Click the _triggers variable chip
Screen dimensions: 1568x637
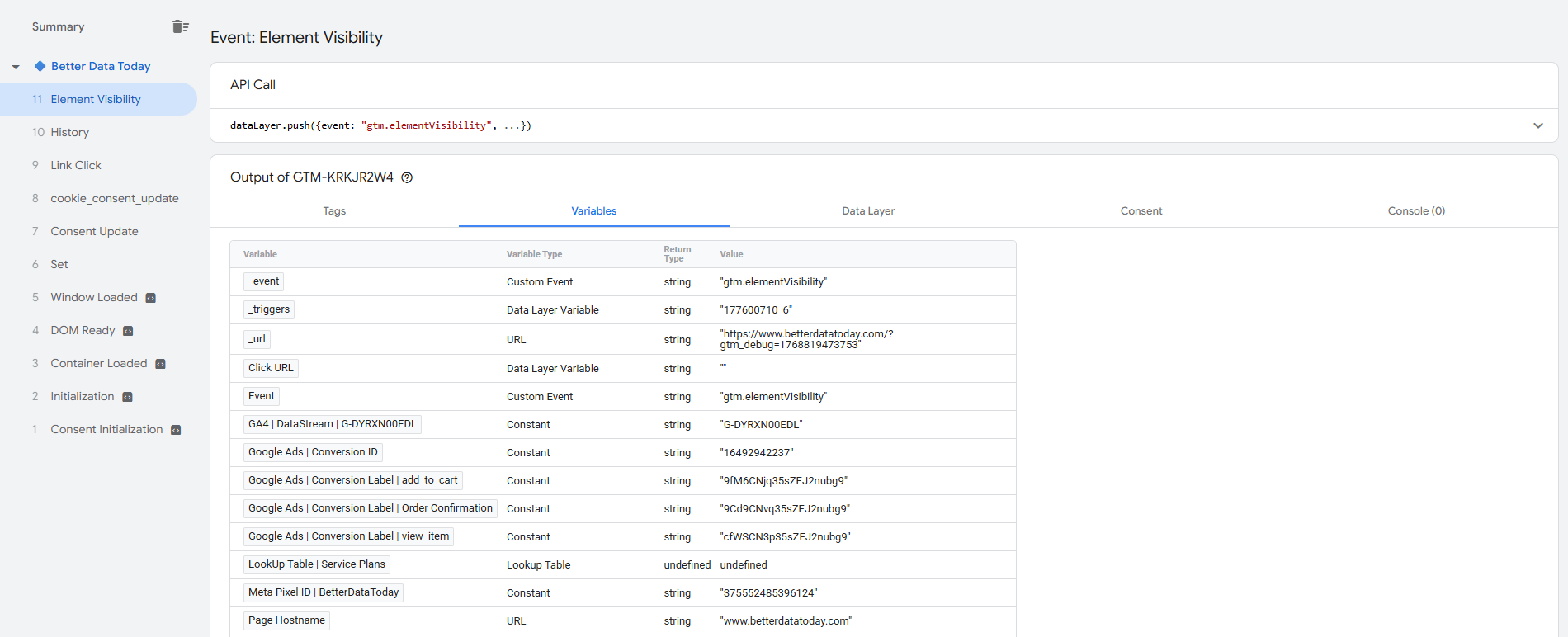(269, 309)
